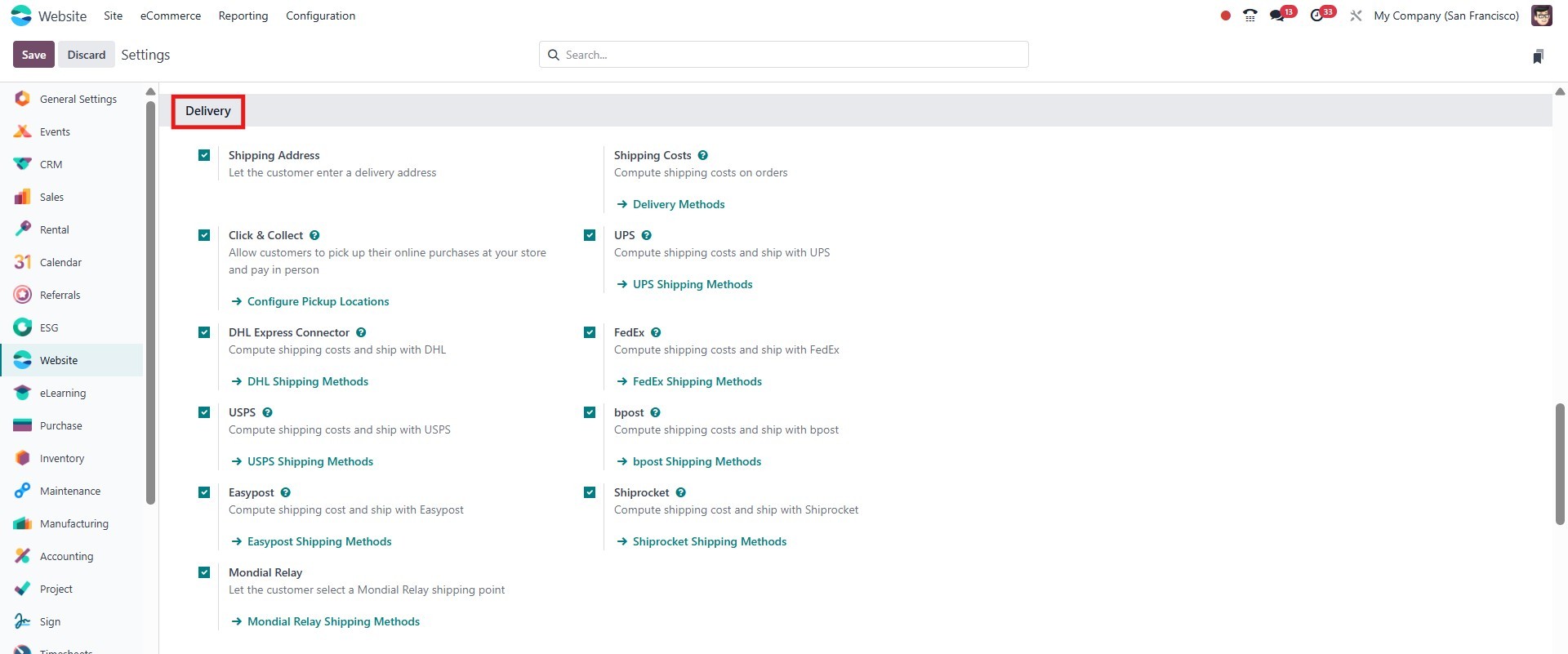
Task: Click the settings Search field
Action: (x=784, y=55)
